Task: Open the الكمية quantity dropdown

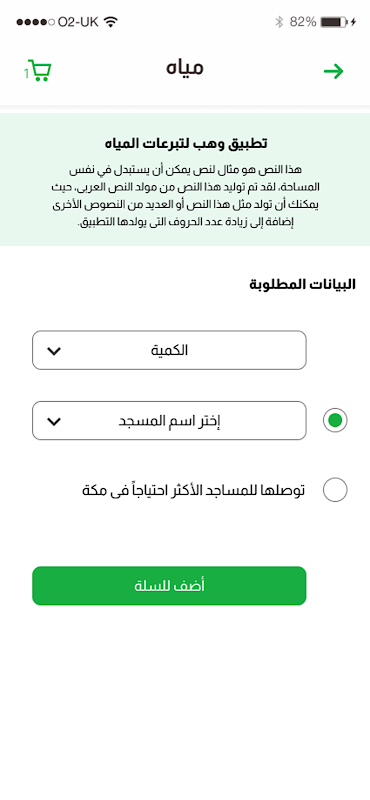Action: (169, 350)
